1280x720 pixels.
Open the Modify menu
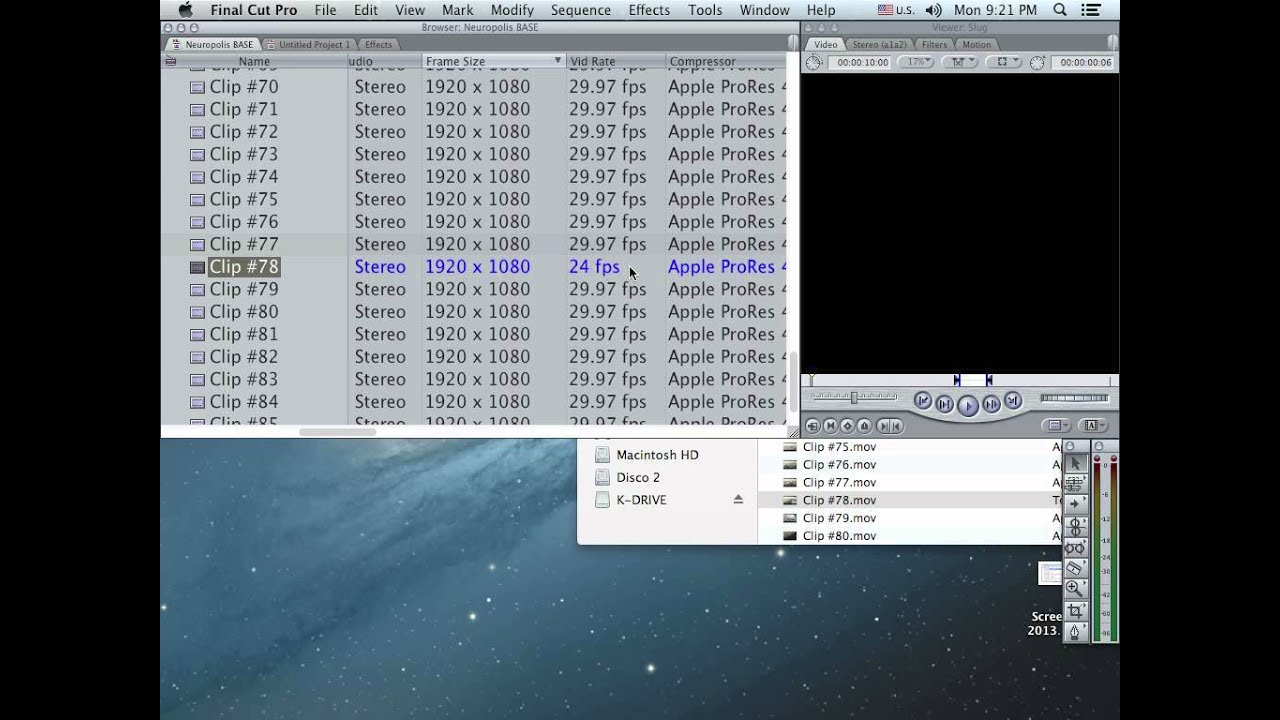pyautogui.click(x=512, y=10)
